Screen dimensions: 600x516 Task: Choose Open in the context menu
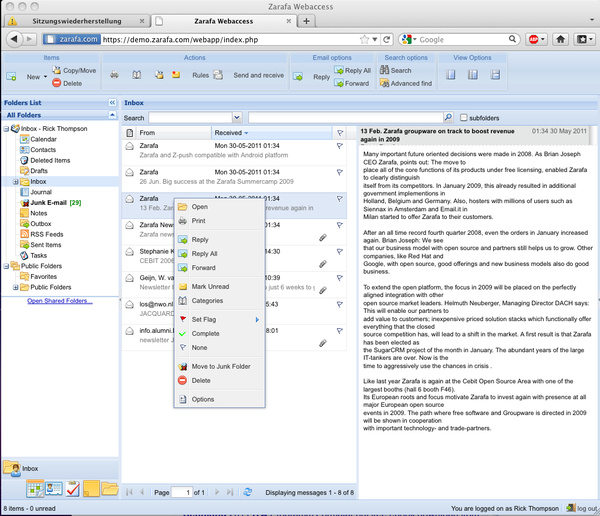click(219, 207)
